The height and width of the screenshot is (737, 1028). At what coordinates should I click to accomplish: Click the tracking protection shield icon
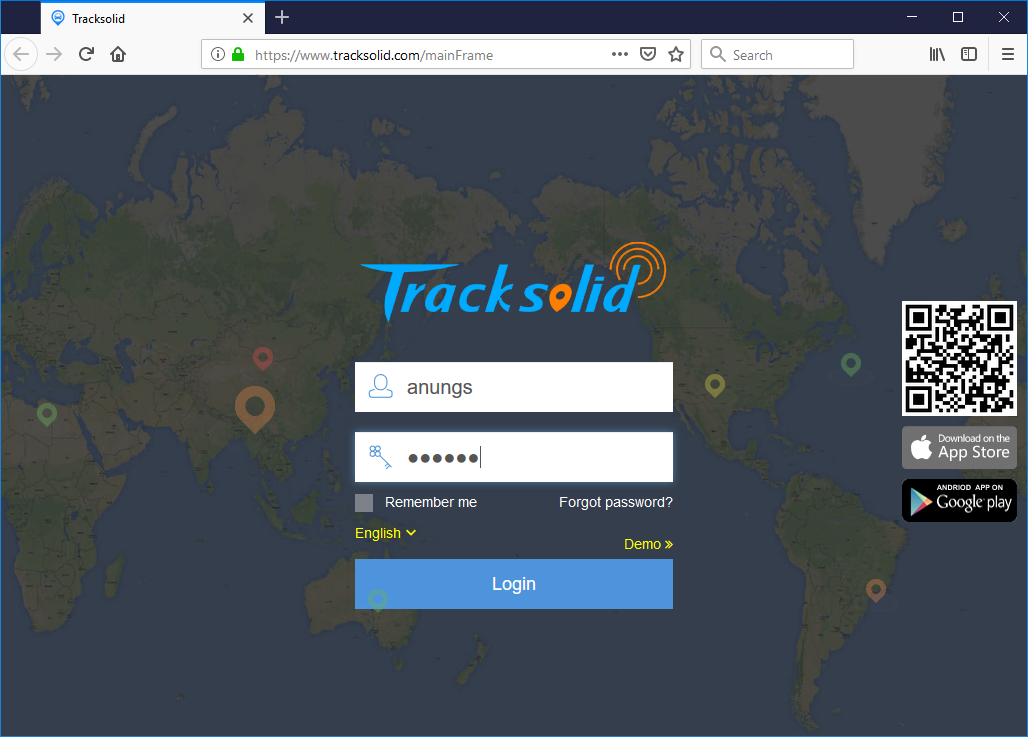tap(648, 54)
